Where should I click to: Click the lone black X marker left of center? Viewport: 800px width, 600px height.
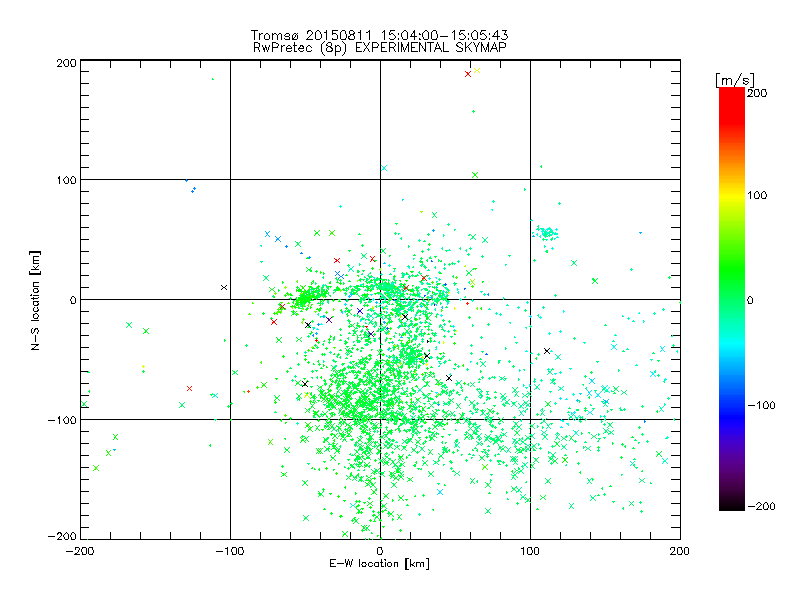click(x=223, y=288)
